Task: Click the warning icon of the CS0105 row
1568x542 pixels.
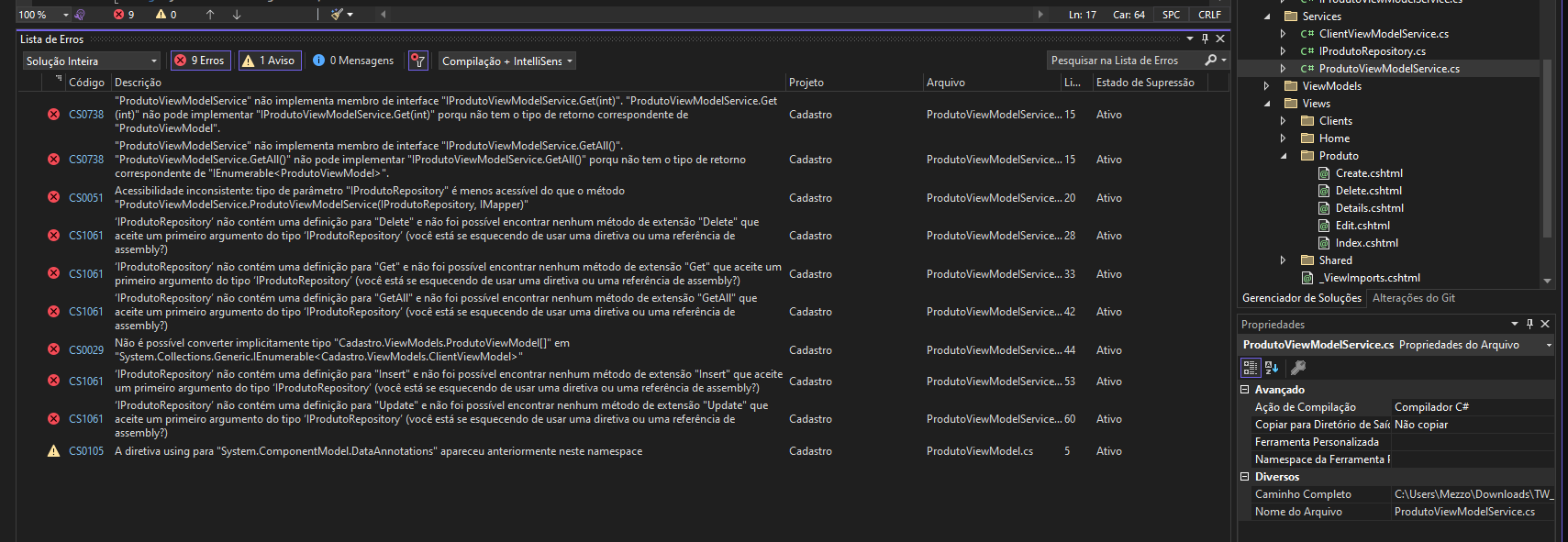Action: tap(53, 450)
